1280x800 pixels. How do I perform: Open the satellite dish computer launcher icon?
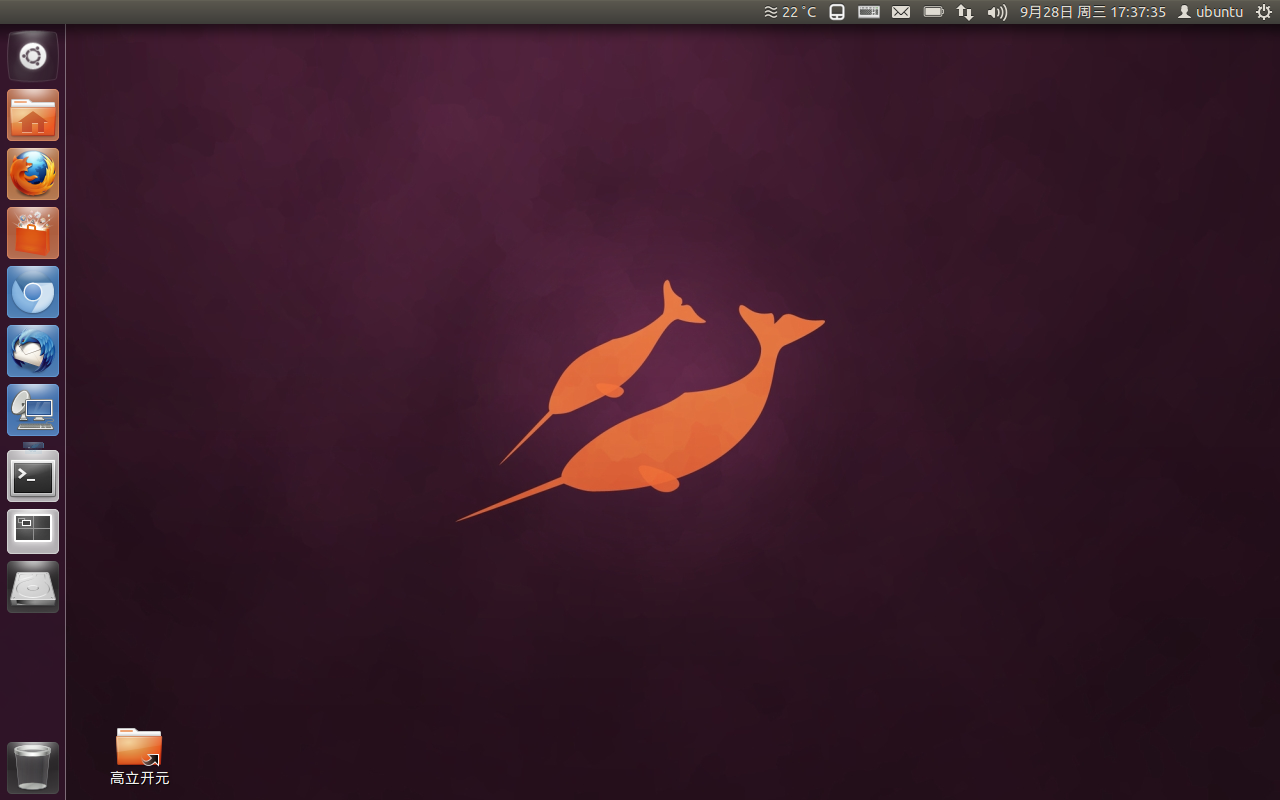point(33,410)
